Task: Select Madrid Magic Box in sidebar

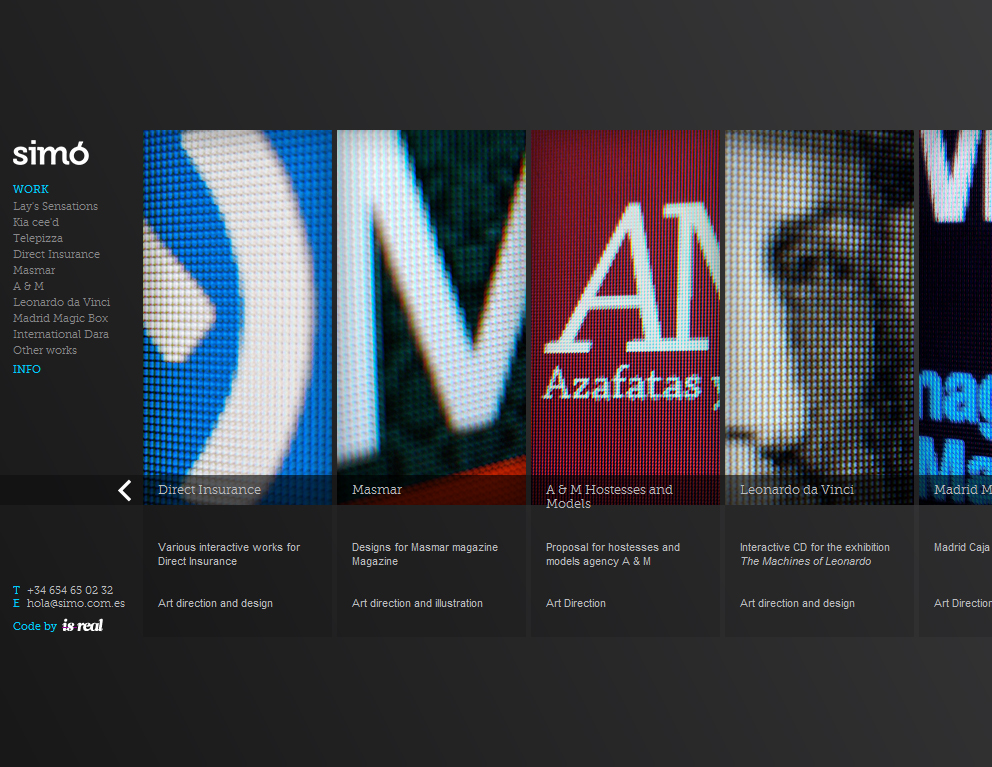Action: tap(61, 318)
